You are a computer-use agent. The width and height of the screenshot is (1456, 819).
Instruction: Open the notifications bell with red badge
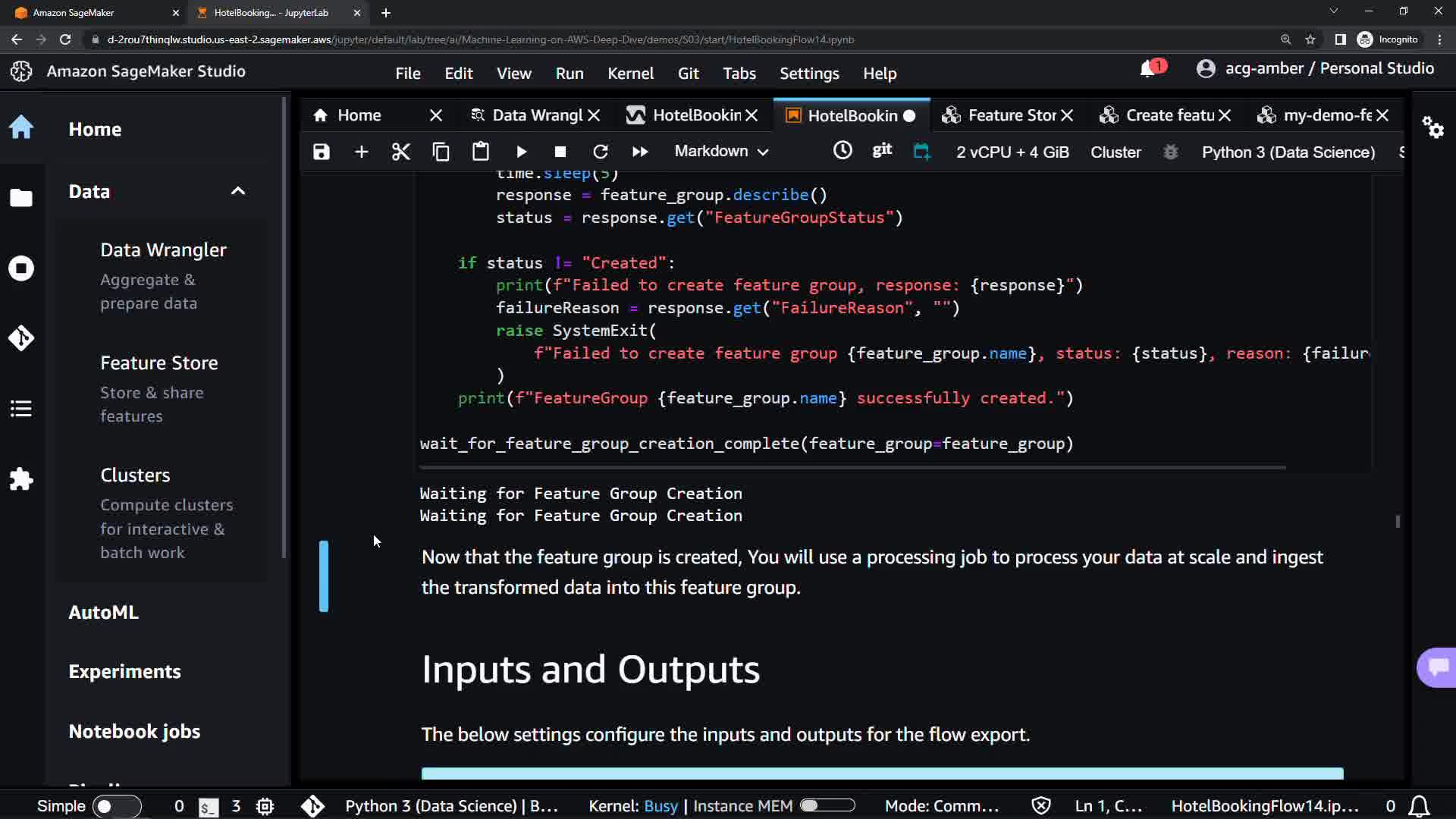point(1150,69)
